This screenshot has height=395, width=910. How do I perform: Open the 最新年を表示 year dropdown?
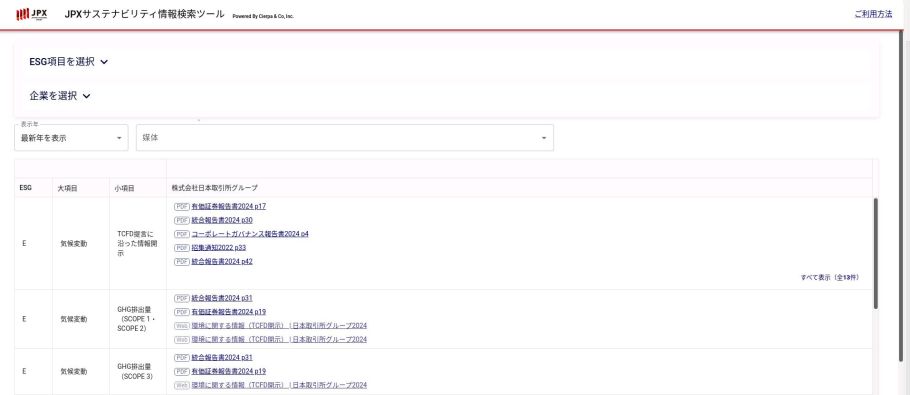point(71,138)
